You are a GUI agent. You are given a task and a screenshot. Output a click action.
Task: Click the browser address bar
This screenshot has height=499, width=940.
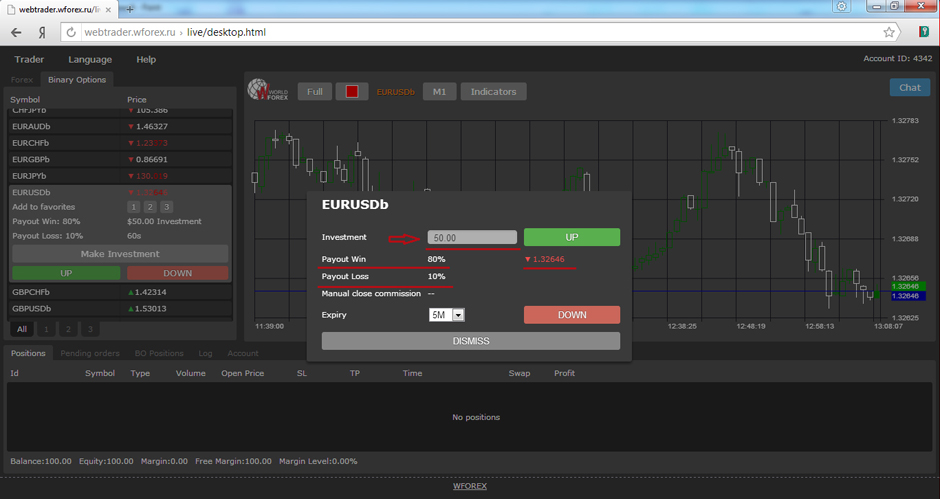pos(480,32)
